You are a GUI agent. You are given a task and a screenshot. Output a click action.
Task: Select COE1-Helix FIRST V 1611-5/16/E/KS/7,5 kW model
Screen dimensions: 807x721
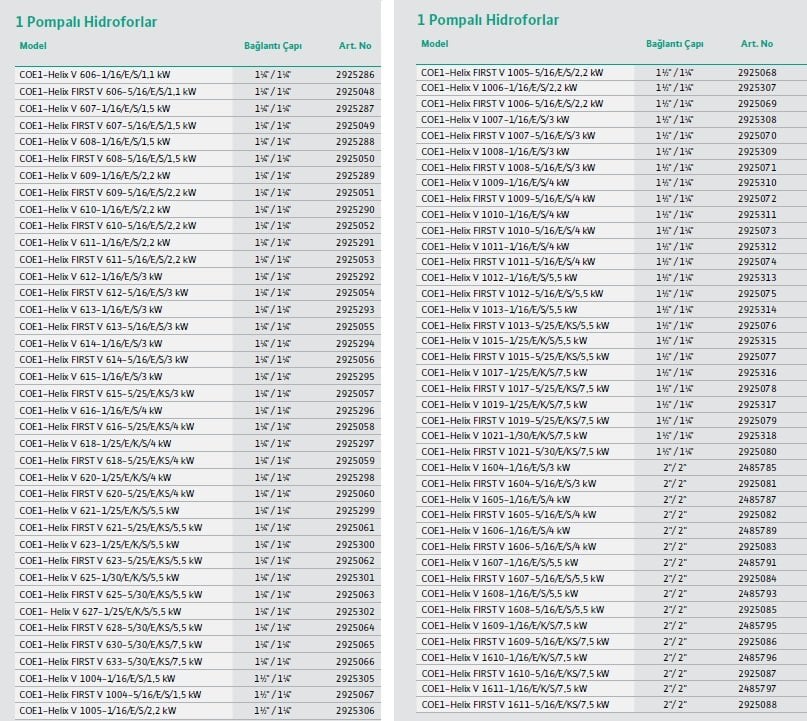tap(514, 705)
